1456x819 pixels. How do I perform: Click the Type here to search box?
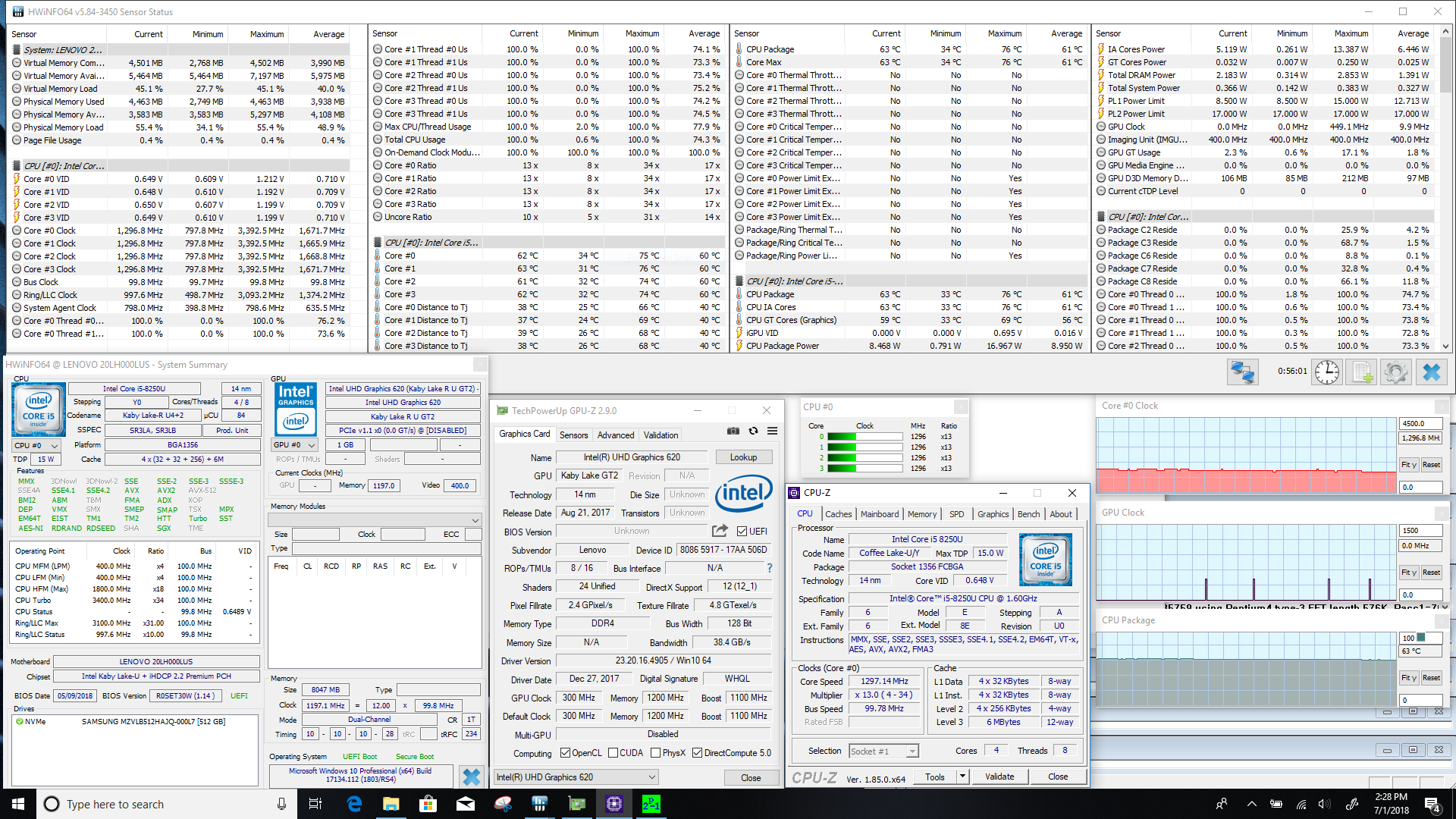[x=167, y=804]
